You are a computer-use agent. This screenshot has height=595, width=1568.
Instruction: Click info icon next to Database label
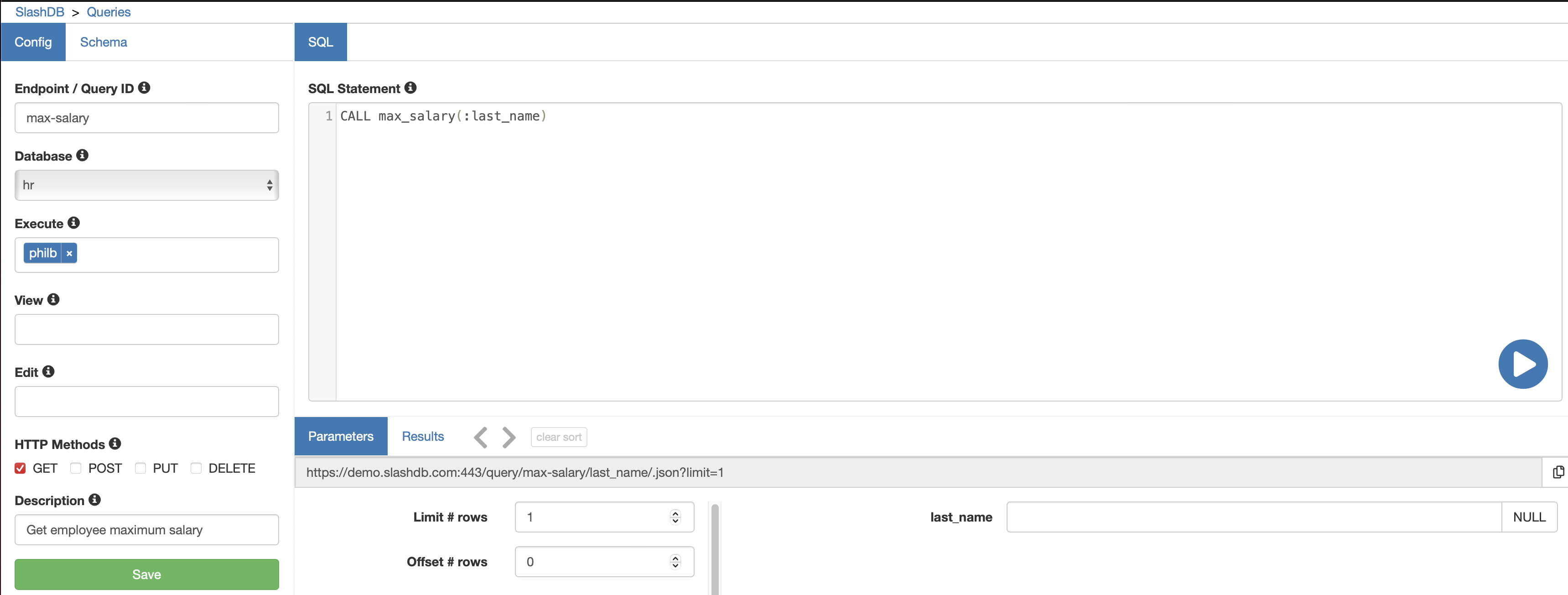pyautogui.click(x=82, y=155)
